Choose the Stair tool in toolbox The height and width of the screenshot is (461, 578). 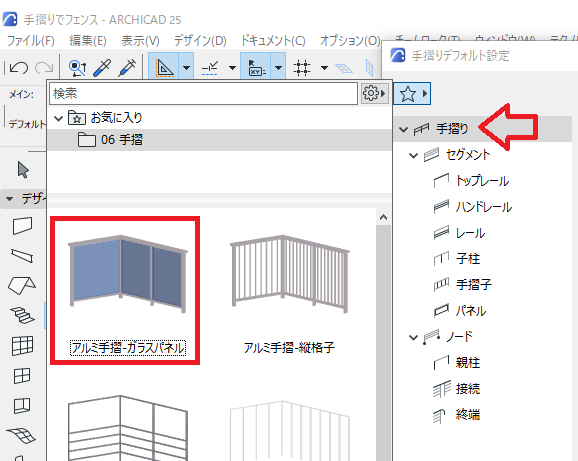pos(22,315)
